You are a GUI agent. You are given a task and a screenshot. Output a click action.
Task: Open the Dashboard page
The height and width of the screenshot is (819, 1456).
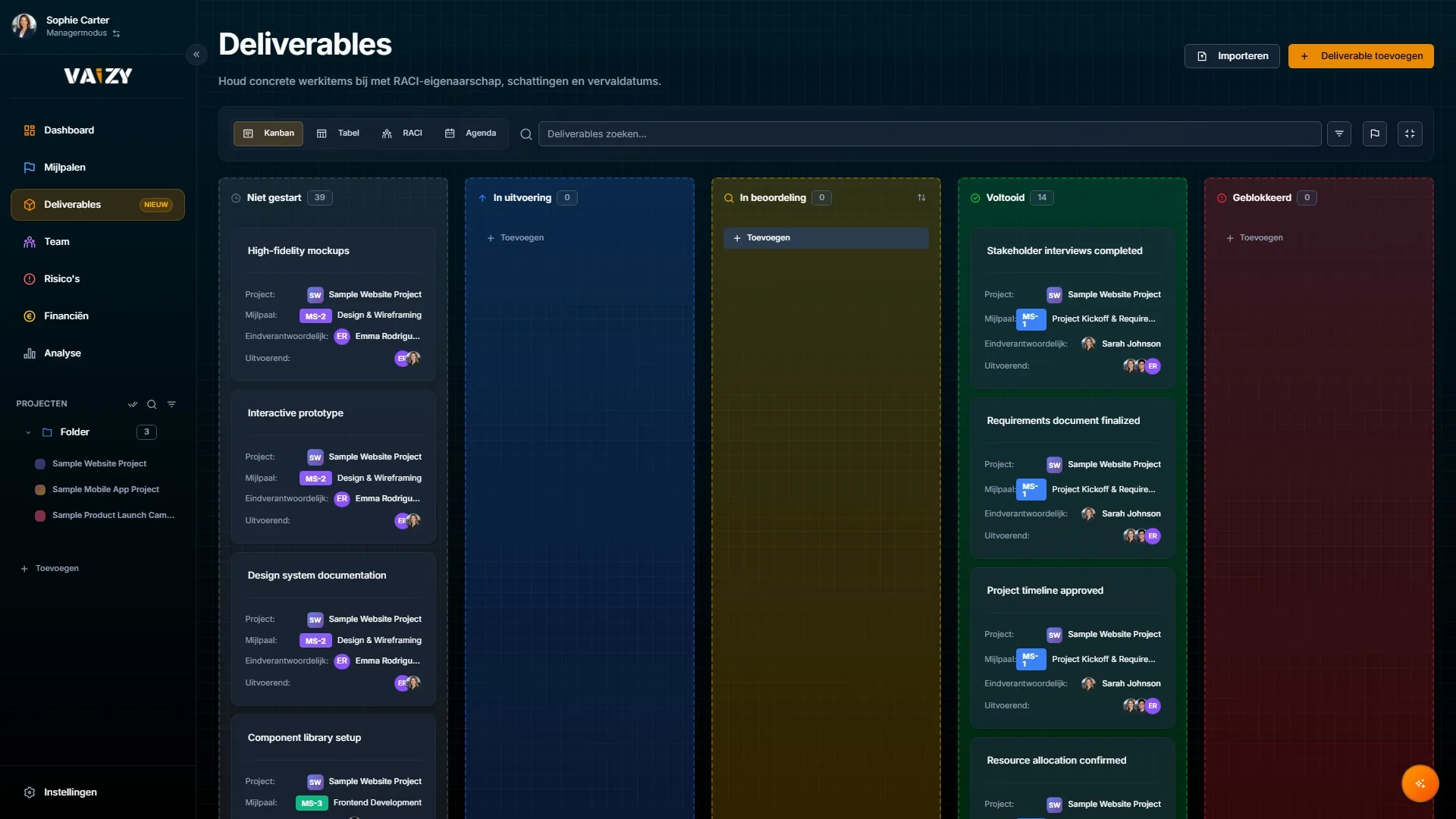(98, 130)
